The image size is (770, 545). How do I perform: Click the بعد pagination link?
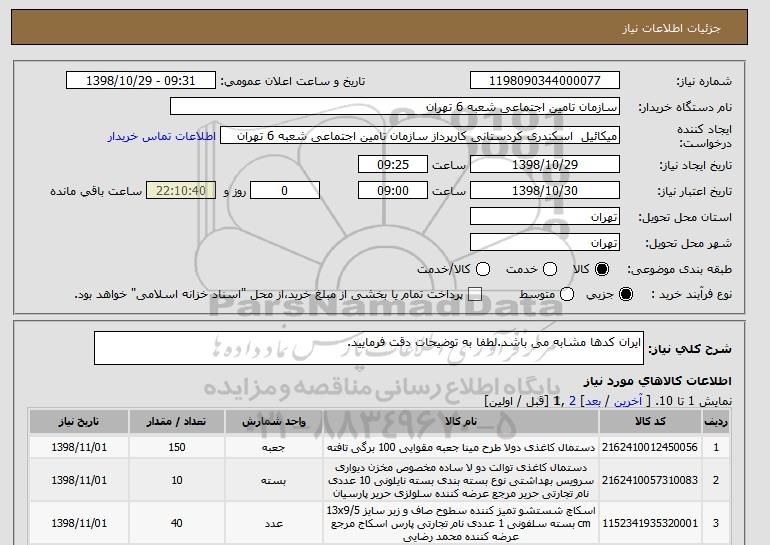593,401
